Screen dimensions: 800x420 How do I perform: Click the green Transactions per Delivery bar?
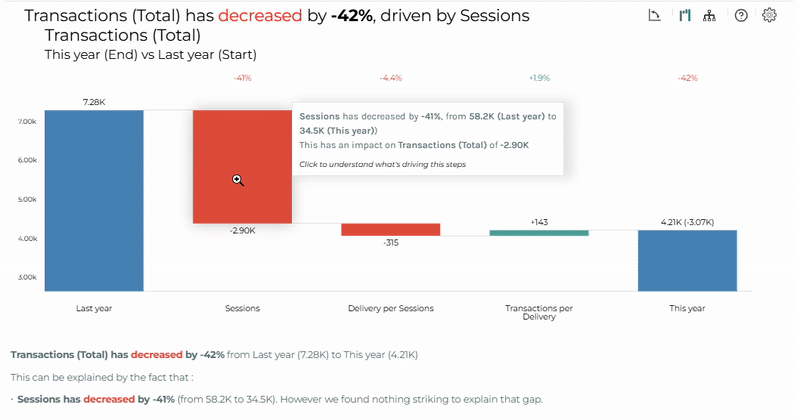tap(539, 233)
